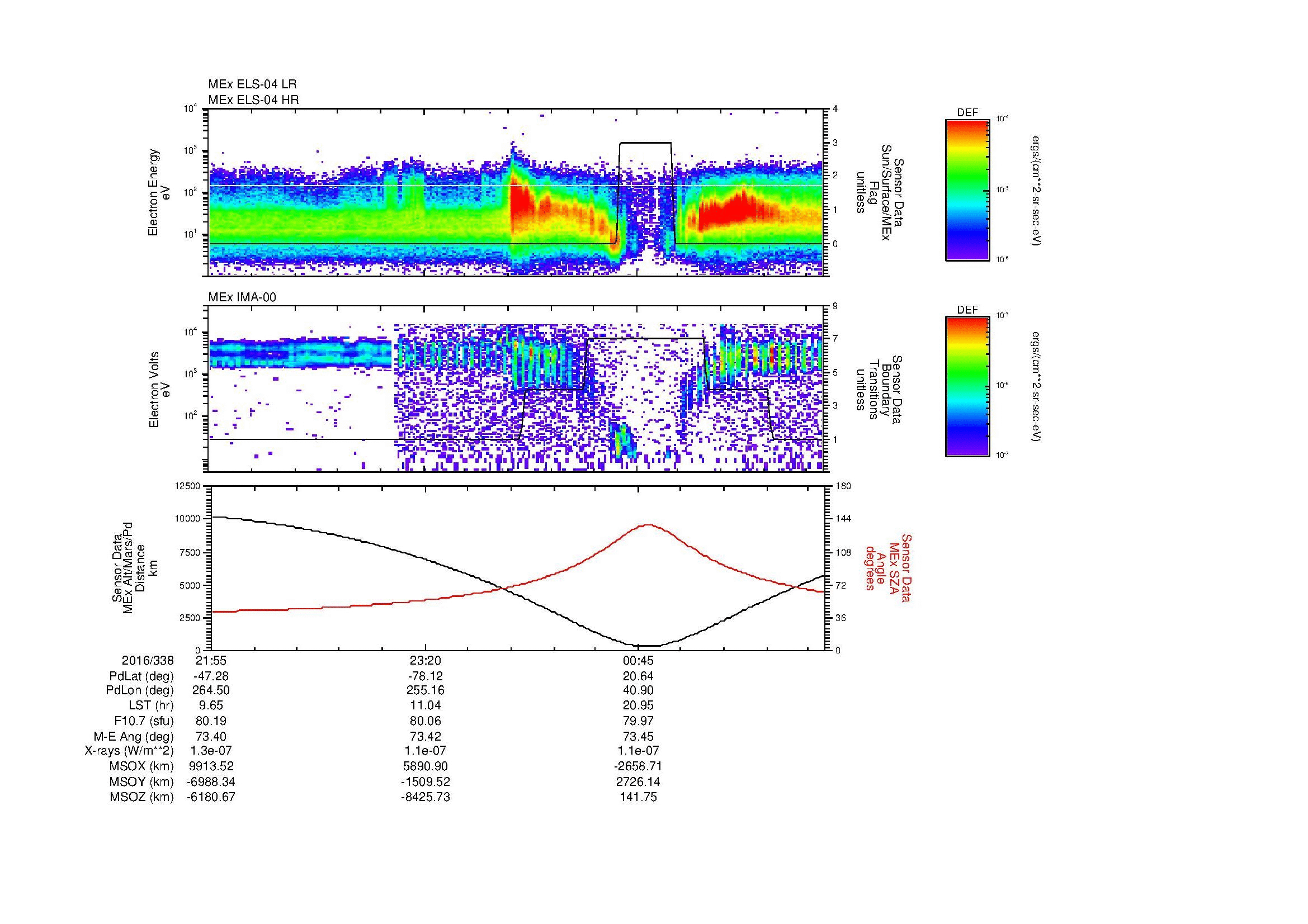This screenshot has width=1308, height=924.
Task: Click the MSOZ value '141.75'
Action: (x=639, y=797)
